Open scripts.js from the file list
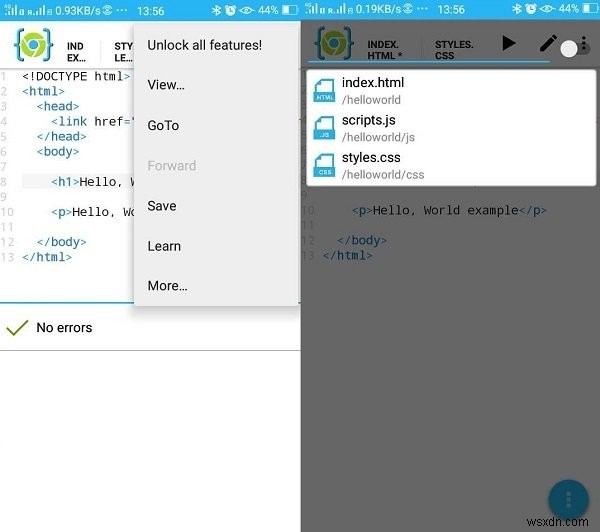 coord(452,128)
